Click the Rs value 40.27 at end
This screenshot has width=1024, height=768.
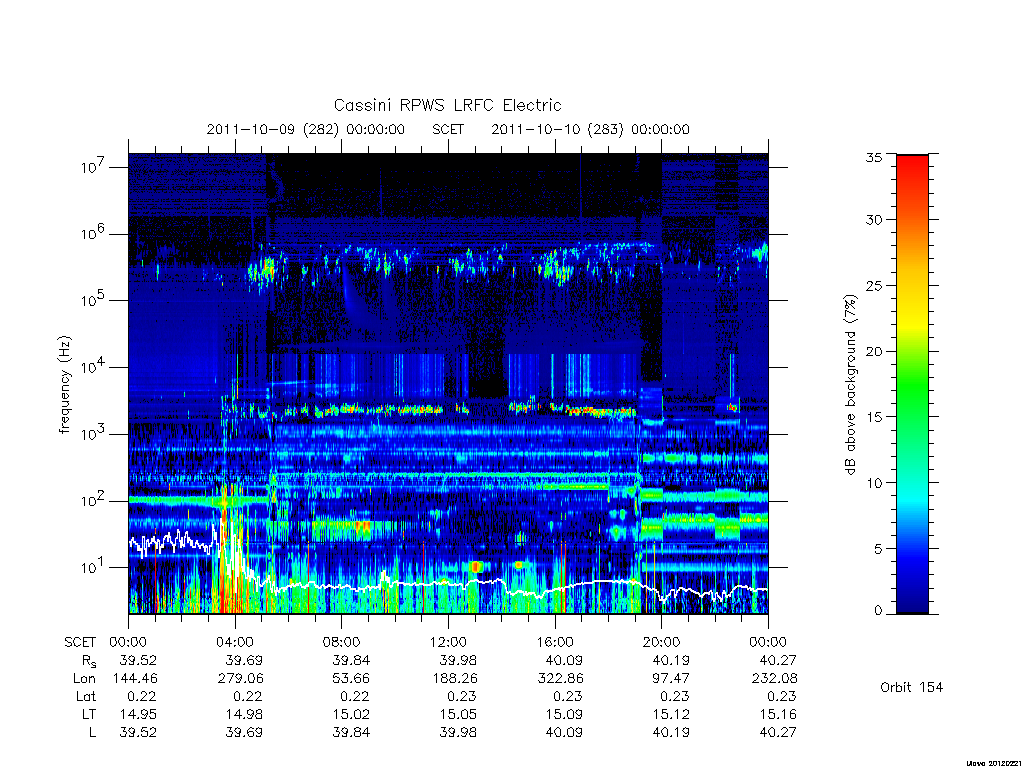coord(779,660)
